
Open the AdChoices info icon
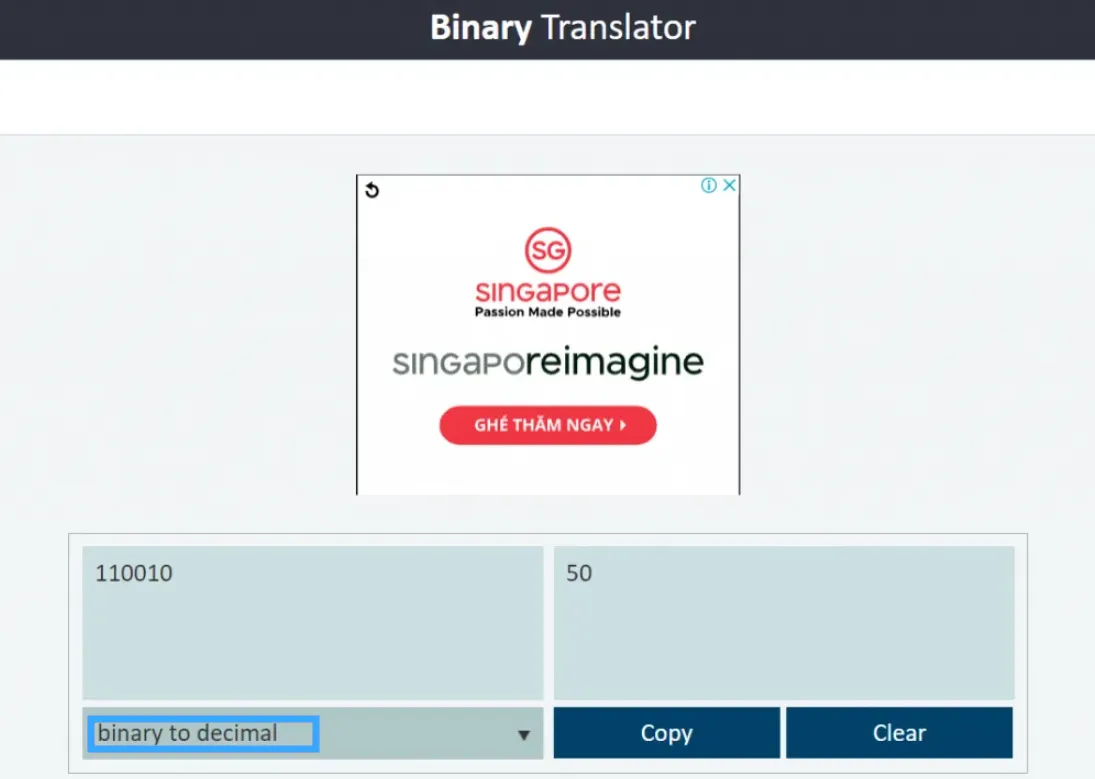[x=708, y=185]
